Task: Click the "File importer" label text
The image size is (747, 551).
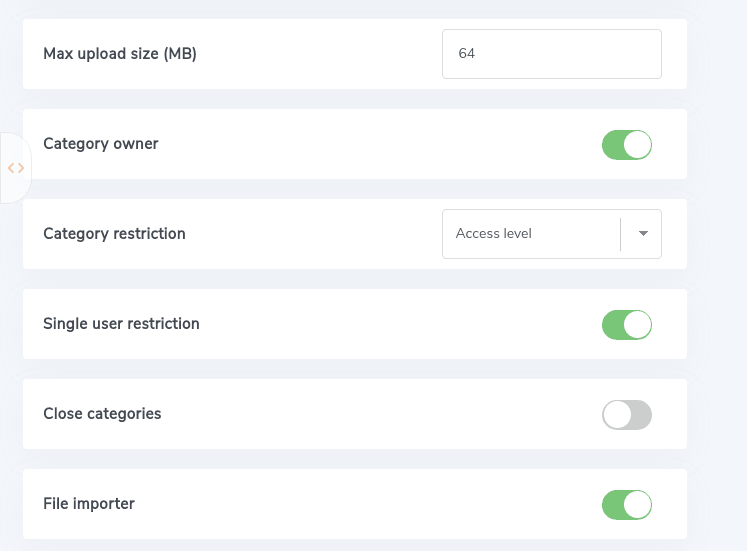Action: [x=89, y=504]
